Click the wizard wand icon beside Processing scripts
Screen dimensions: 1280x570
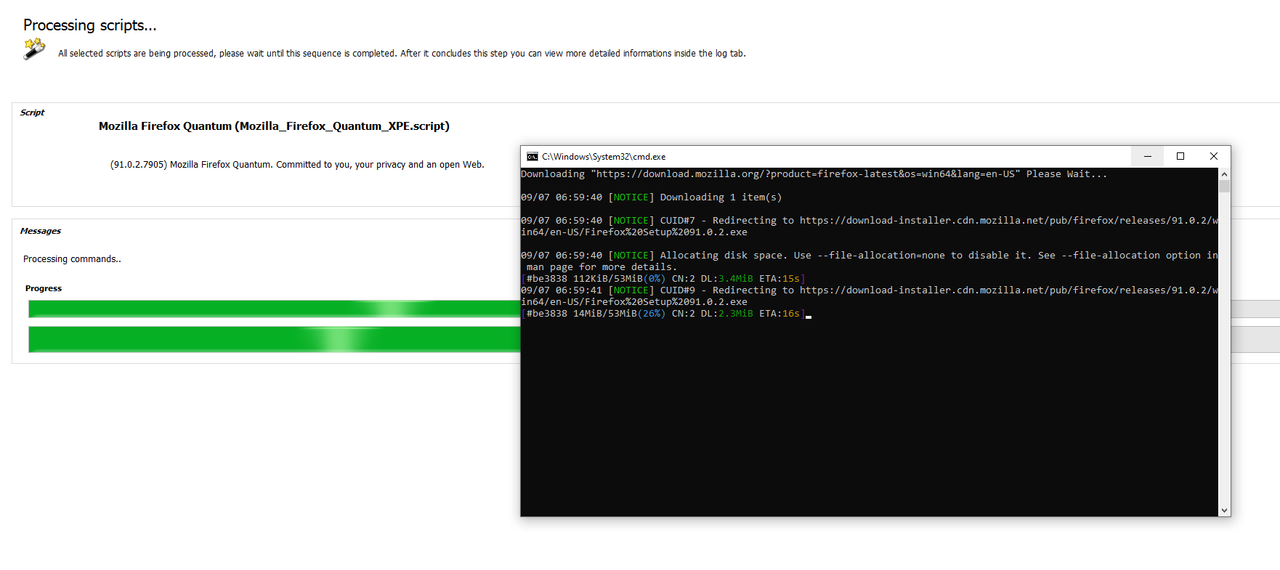[x=34, y=49]
